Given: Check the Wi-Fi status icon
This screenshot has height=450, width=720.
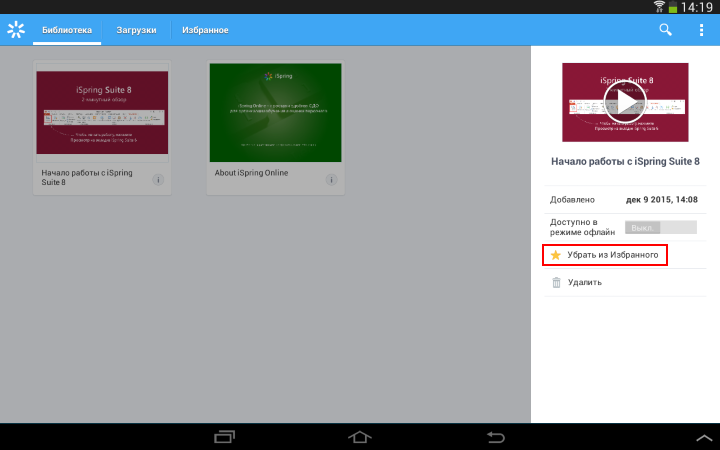Looking at the screenshot, I should (659, 6).
